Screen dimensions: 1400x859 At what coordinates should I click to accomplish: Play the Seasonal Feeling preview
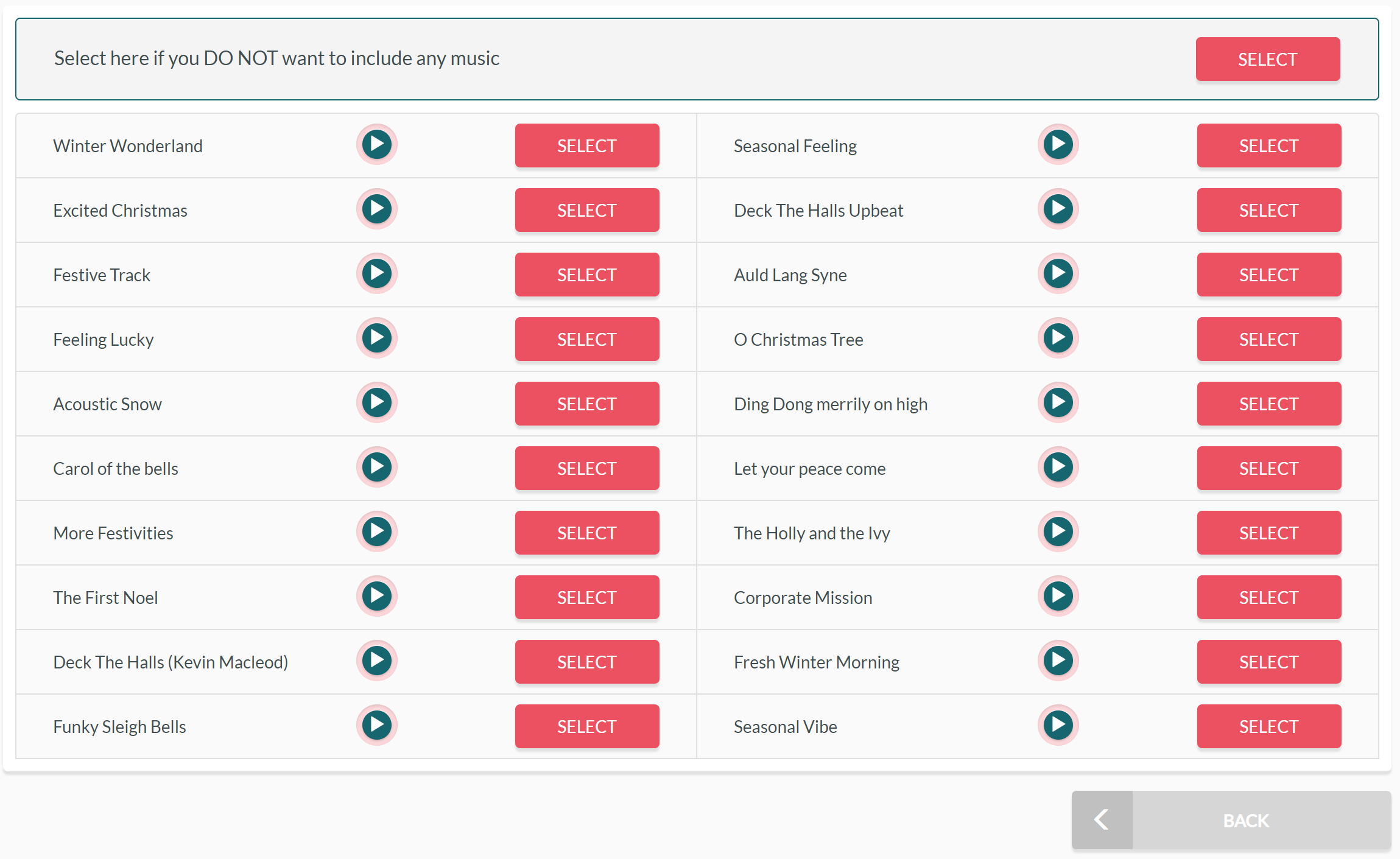(1058, 145)
